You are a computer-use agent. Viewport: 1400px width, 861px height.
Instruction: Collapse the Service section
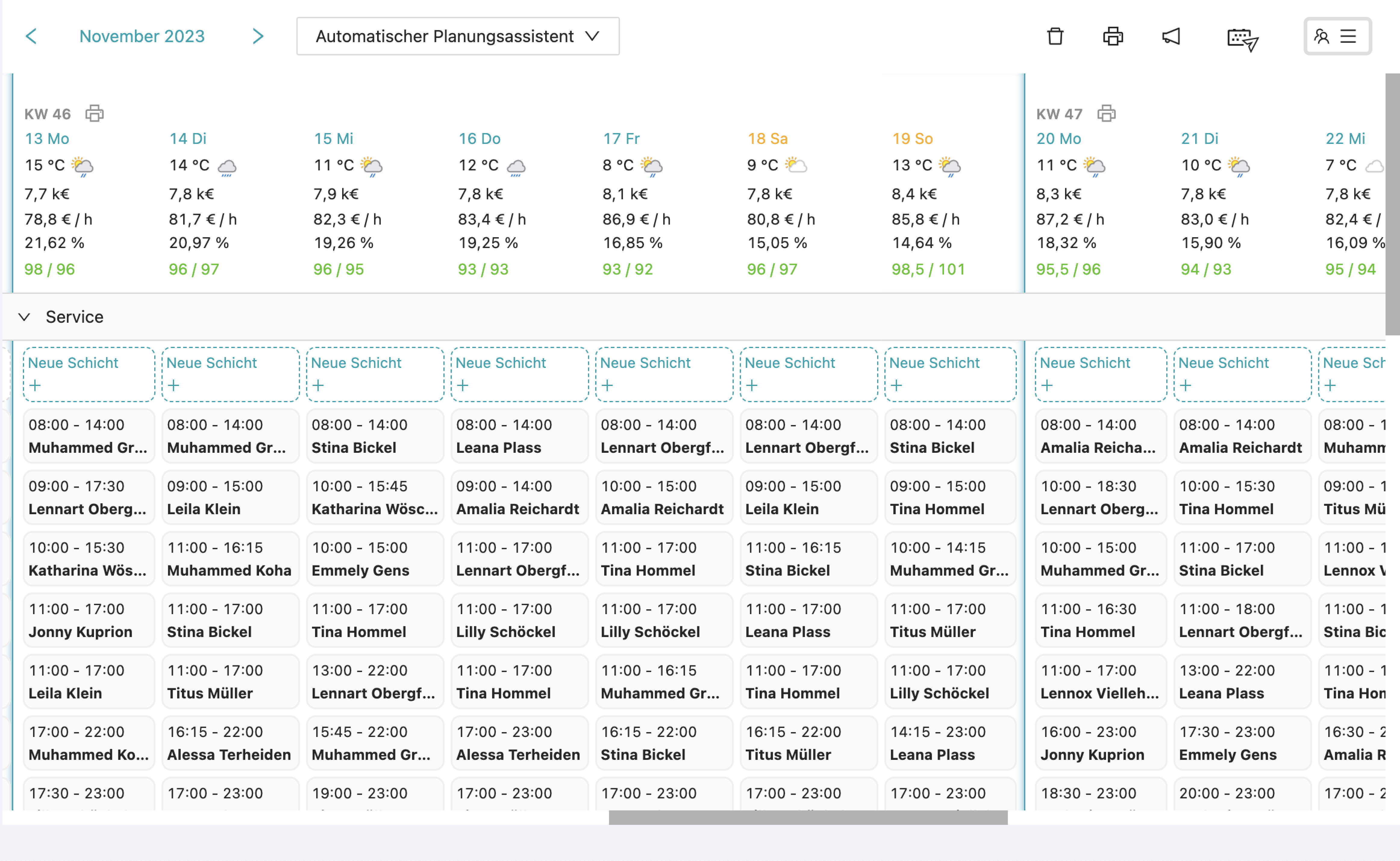(24, 317)
